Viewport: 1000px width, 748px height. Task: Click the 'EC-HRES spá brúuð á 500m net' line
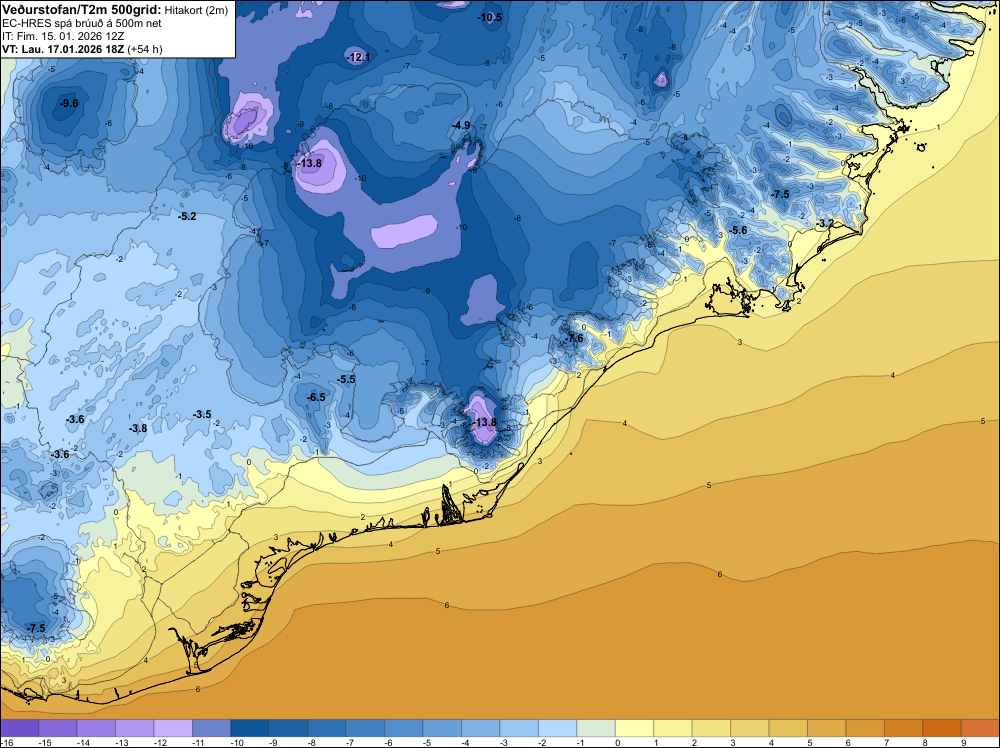point(81,24)
